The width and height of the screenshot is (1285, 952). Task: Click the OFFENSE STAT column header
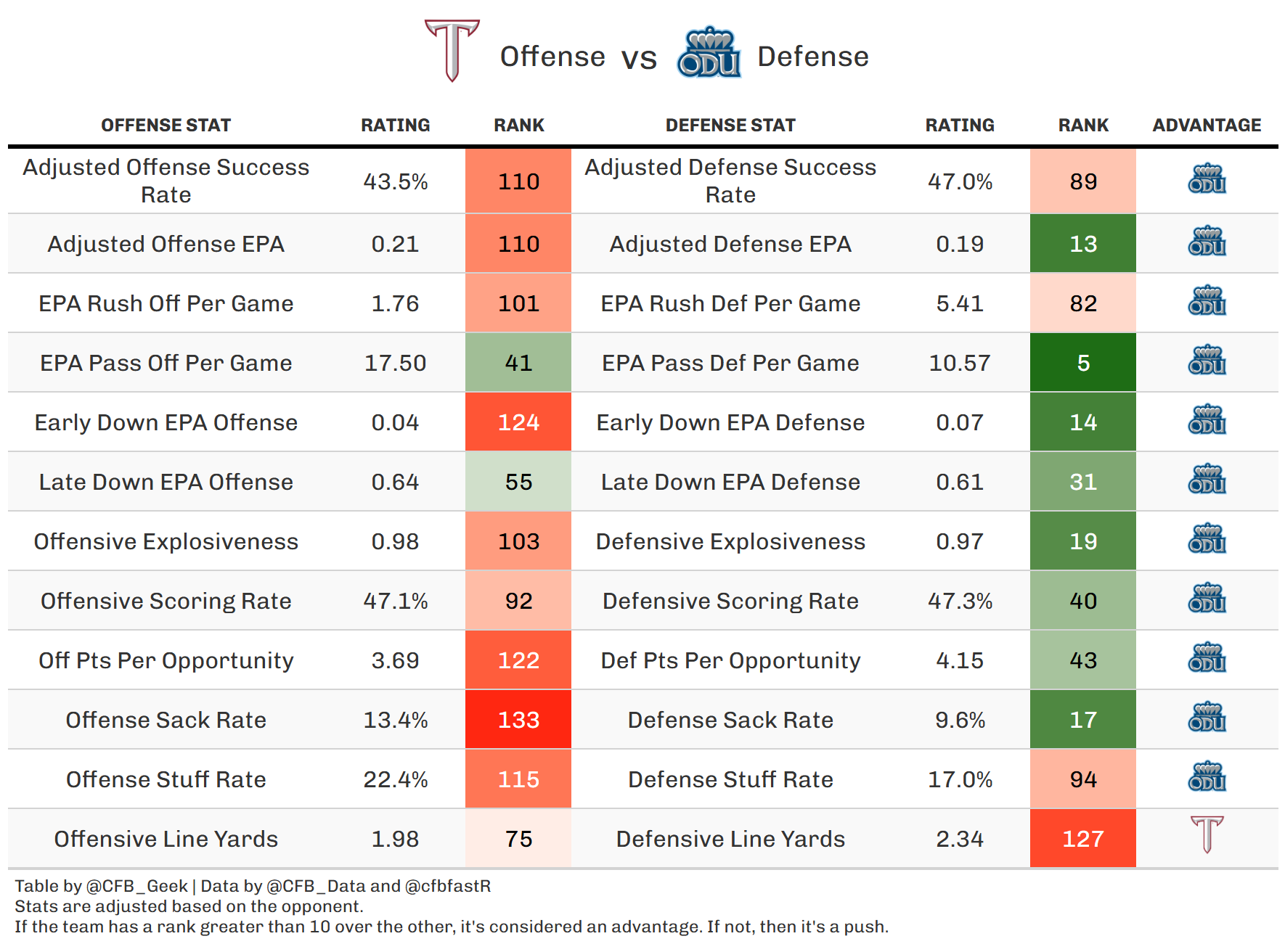(x=166, y=126)
